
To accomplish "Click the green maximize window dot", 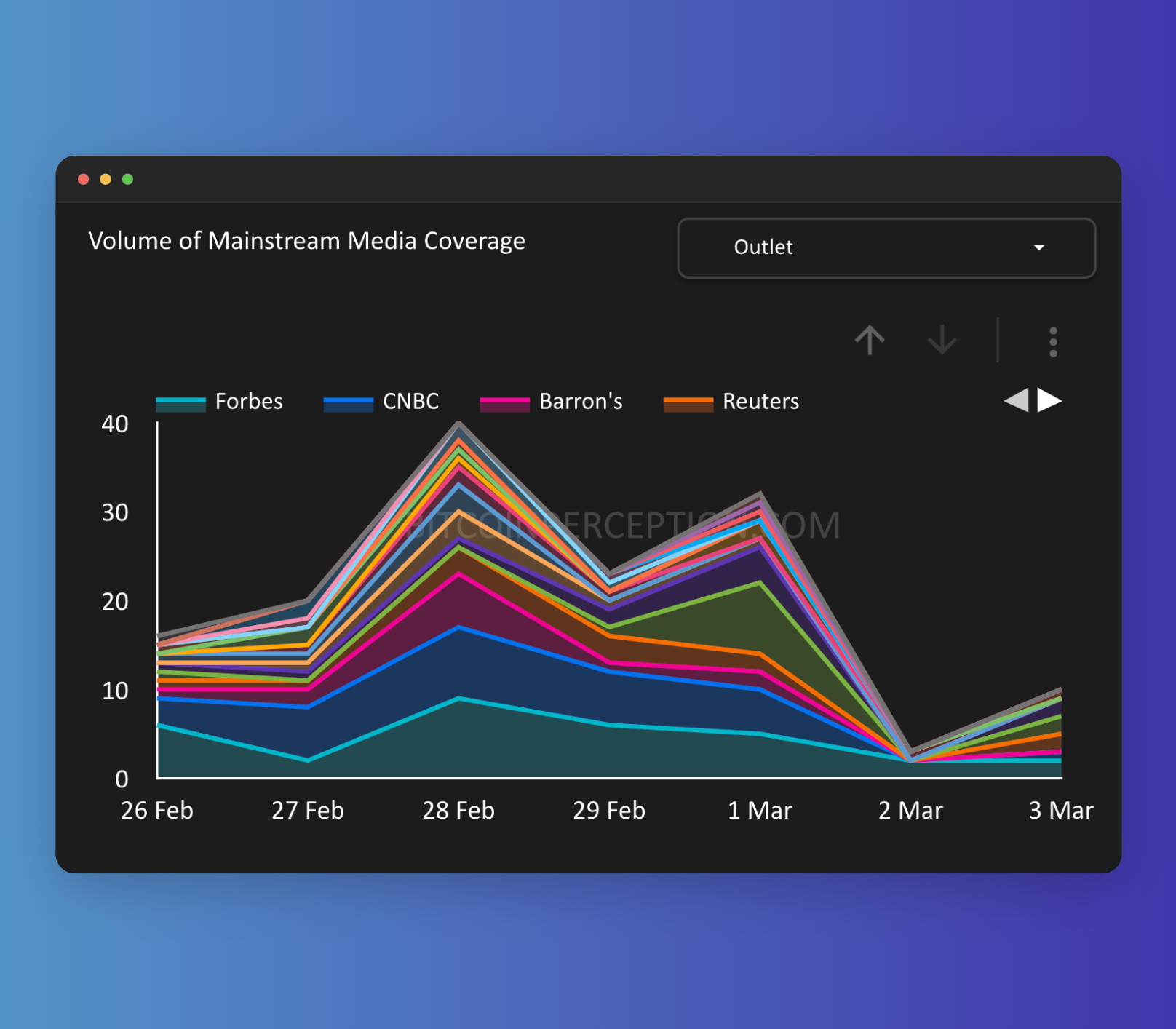I will coord(127,179).
